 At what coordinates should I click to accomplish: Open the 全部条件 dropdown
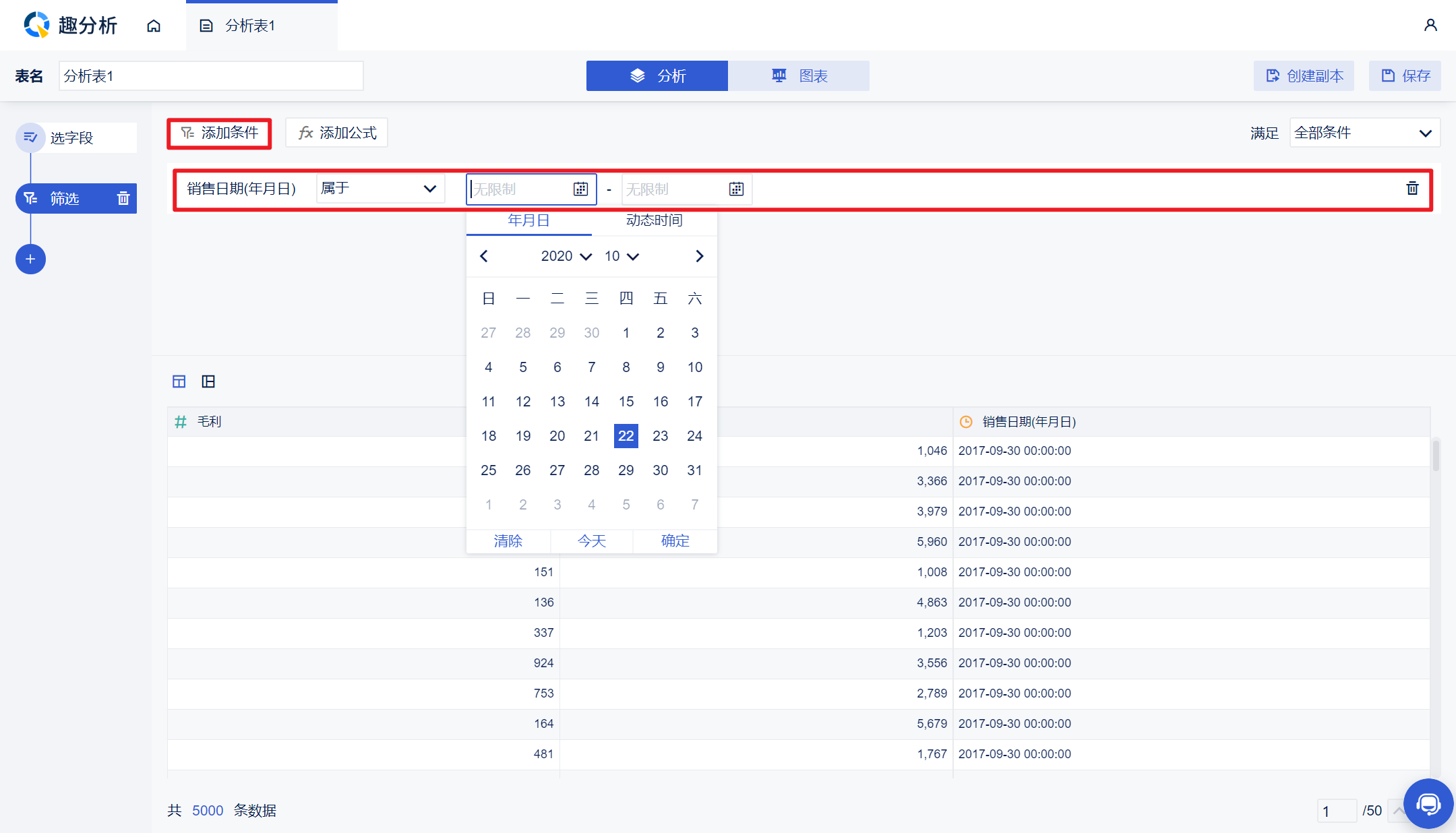click(x=1364, y=133)
